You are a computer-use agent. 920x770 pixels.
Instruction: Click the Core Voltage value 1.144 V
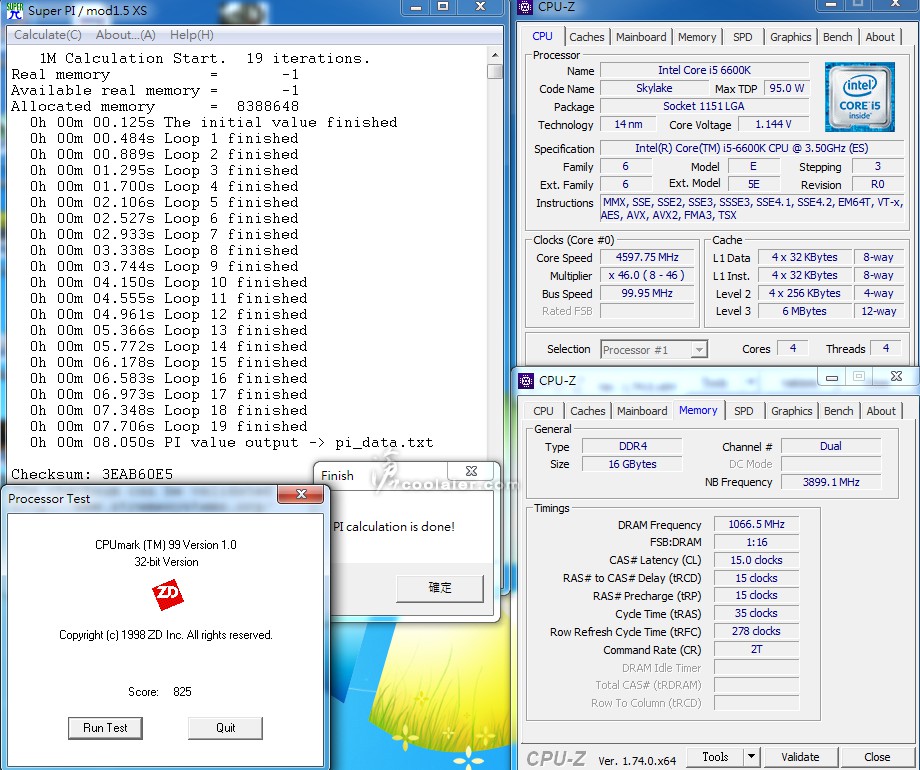pyautogui.click(x=773, y=124)
